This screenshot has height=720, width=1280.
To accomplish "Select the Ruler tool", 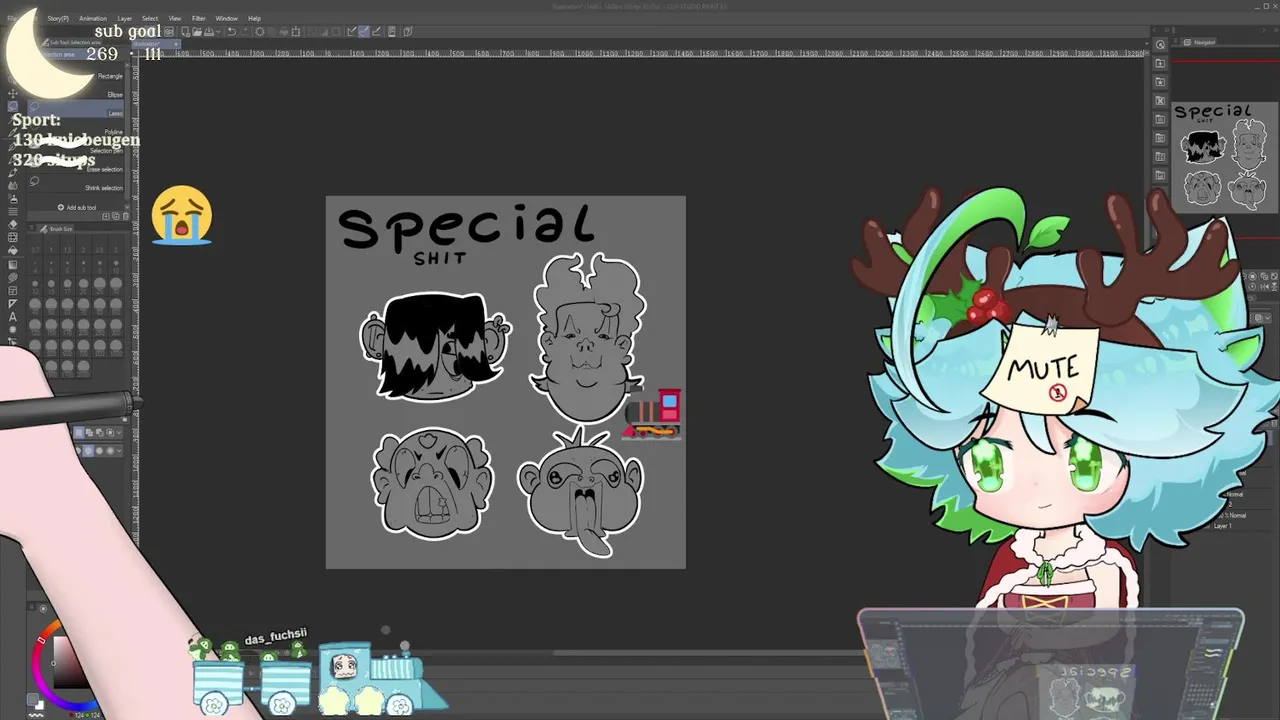I will (12, 303).
